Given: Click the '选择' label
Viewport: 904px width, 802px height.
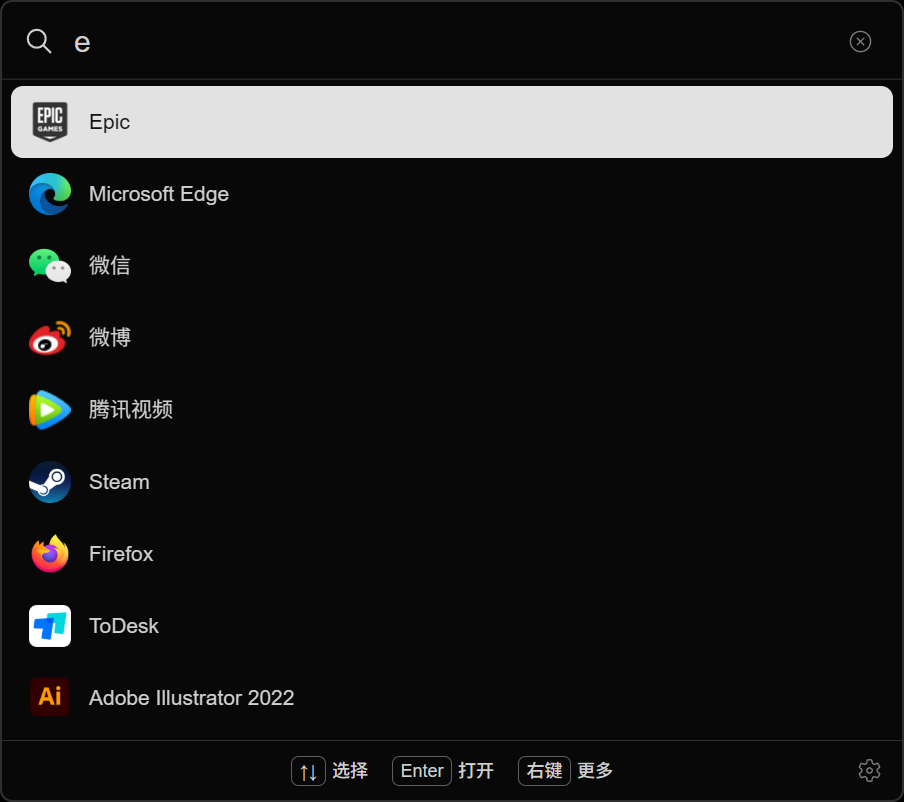Looking at the screenshot, I should coord(350,771).
